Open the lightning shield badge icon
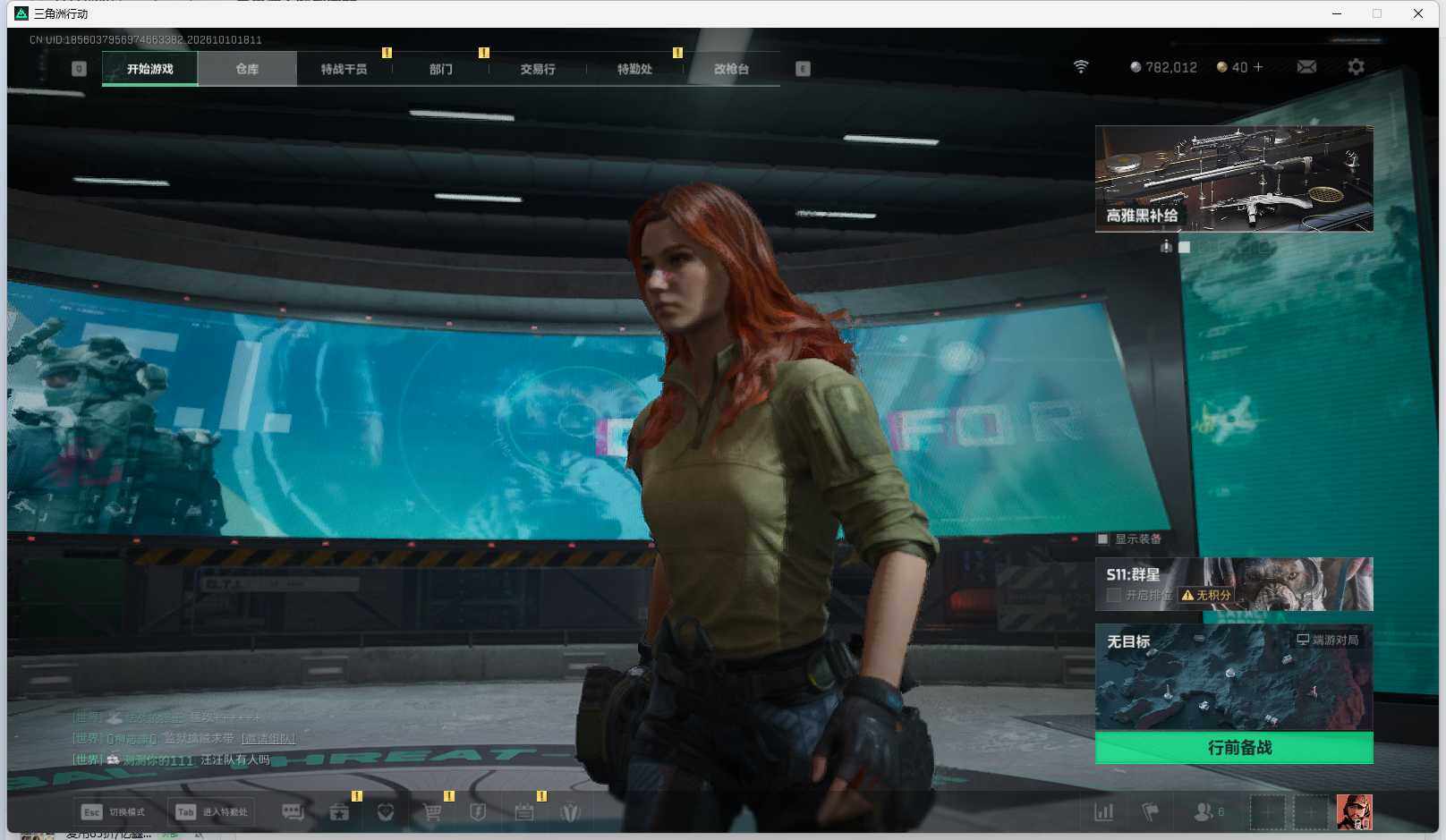The height and width of the screenshot is (840, 1446). click(x=478, y=812)
